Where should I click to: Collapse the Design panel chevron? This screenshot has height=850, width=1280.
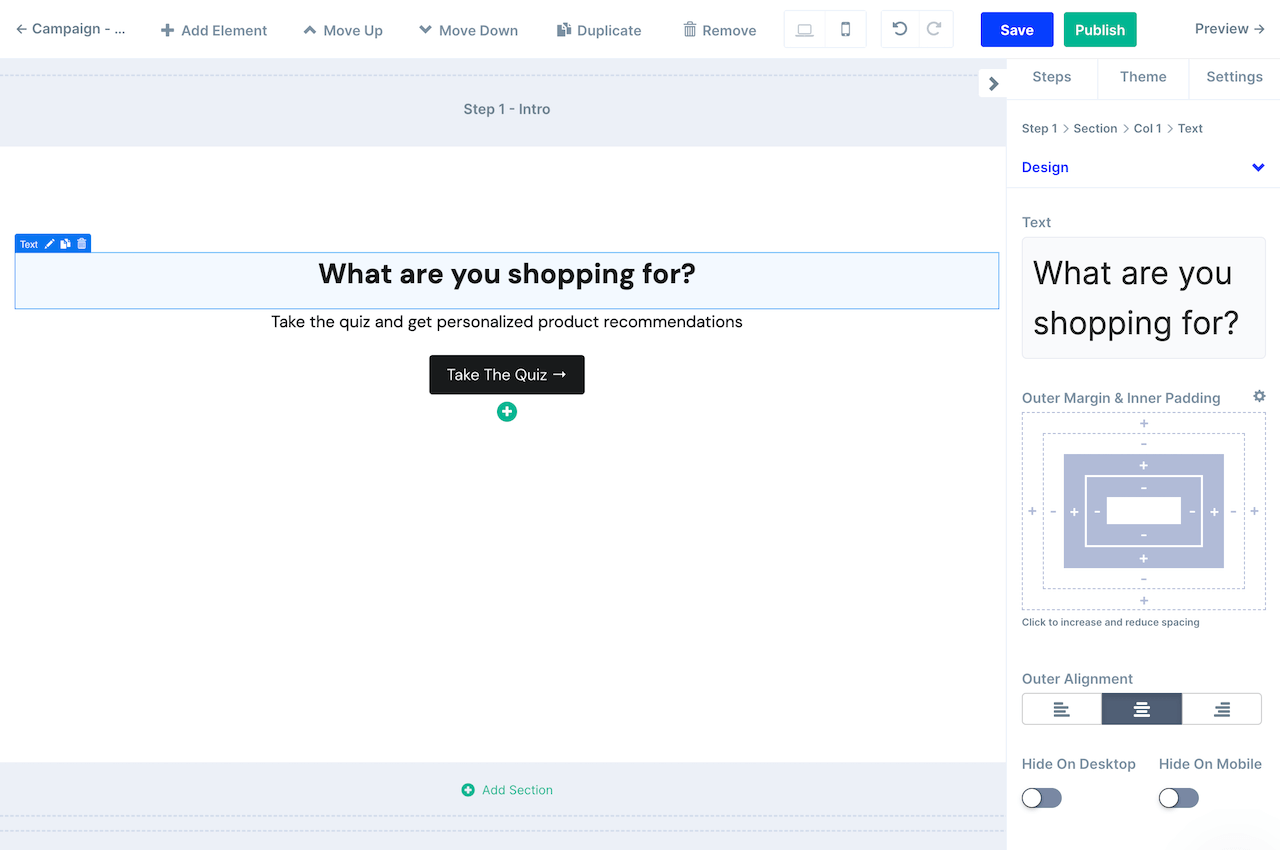tap(1258, 167)
